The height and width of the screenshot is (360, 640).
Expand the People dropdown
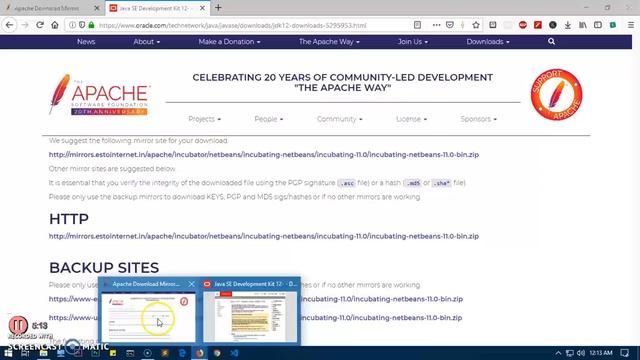(x=269, y=119)
